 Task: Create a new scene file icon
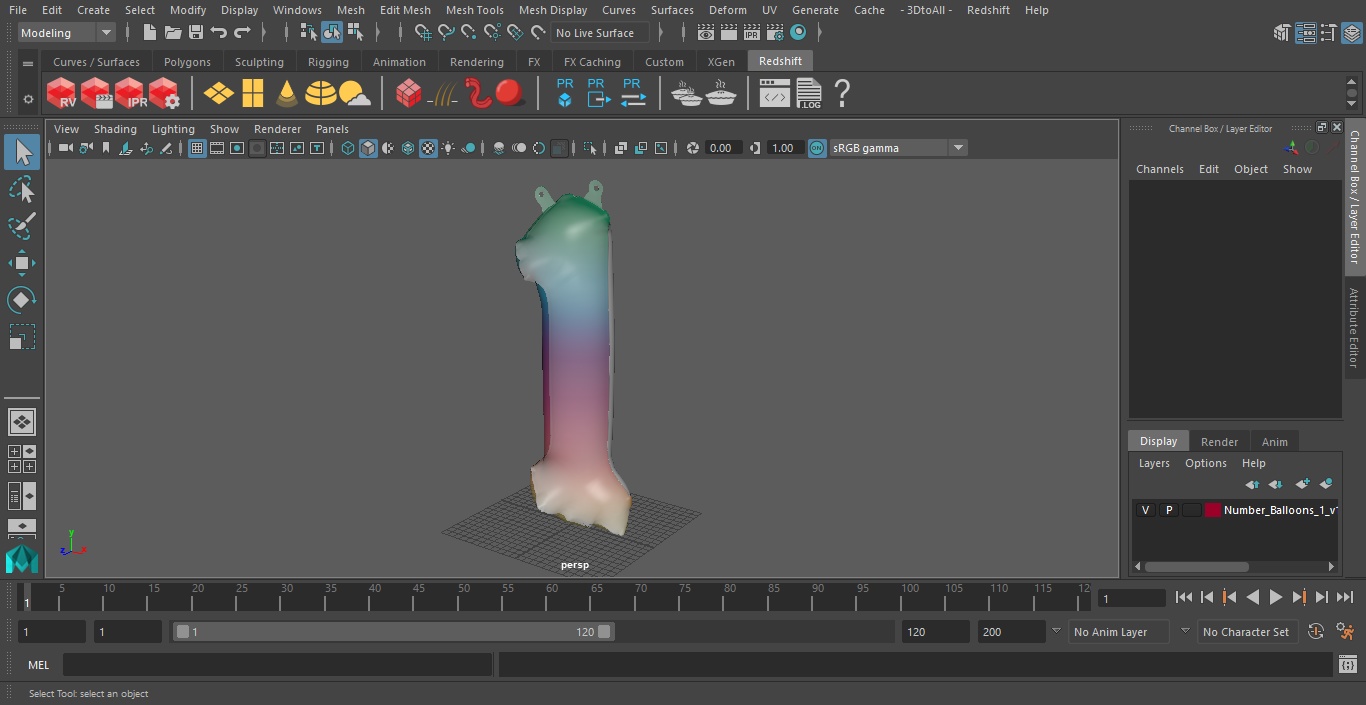(x=149, y=33)
